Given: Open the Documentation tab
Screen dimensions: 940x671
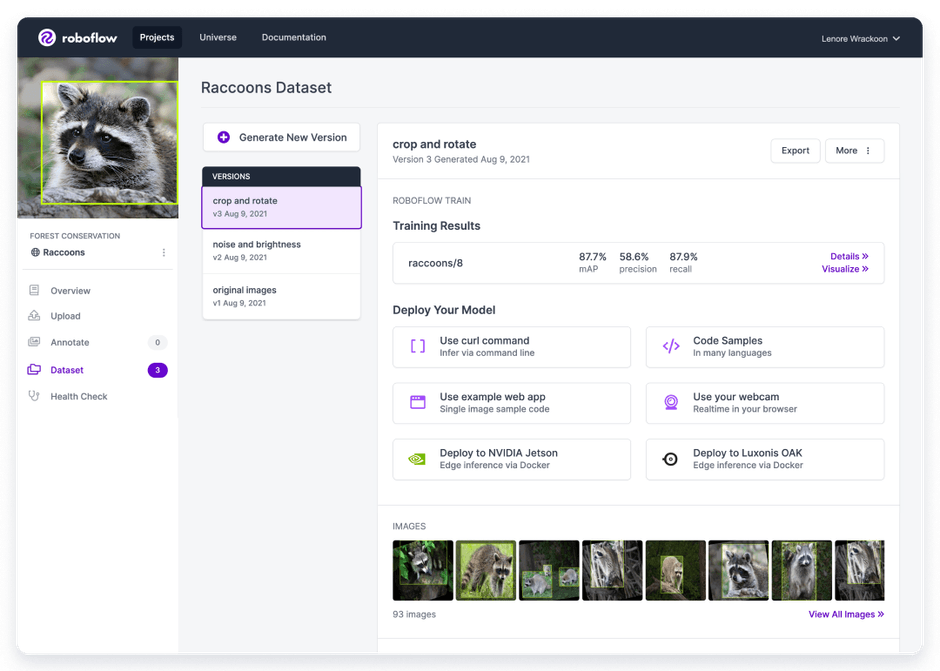Looking at the screenshot, I should point(294,38).
